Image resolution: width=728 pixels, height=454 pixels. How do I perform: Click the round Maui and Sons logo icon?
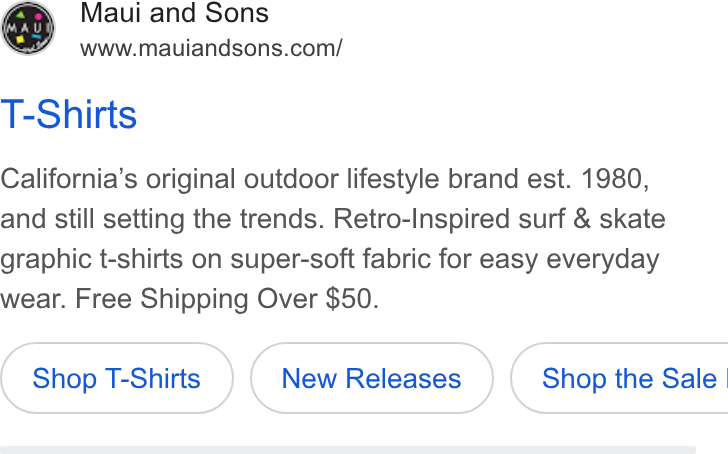tap(28, 28)
